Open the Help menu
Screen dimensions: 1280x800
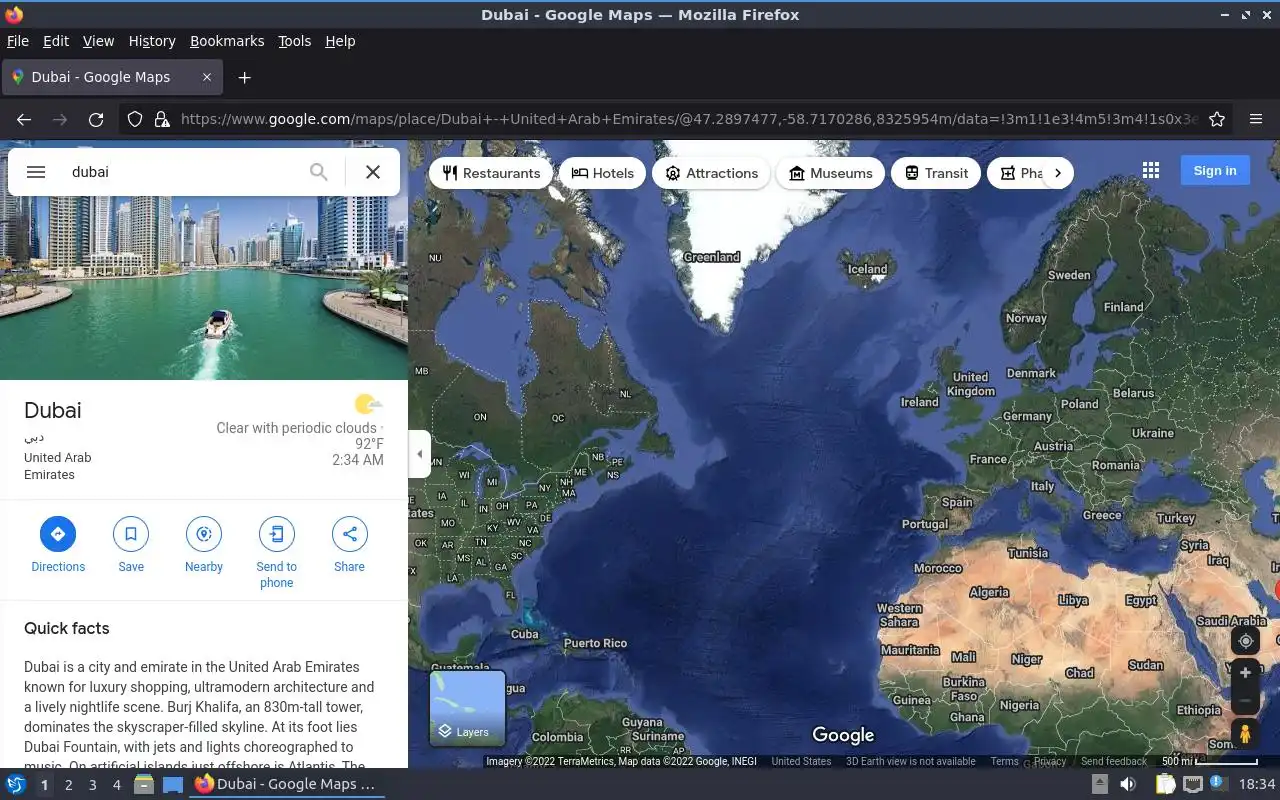click(x=340, y=41)
